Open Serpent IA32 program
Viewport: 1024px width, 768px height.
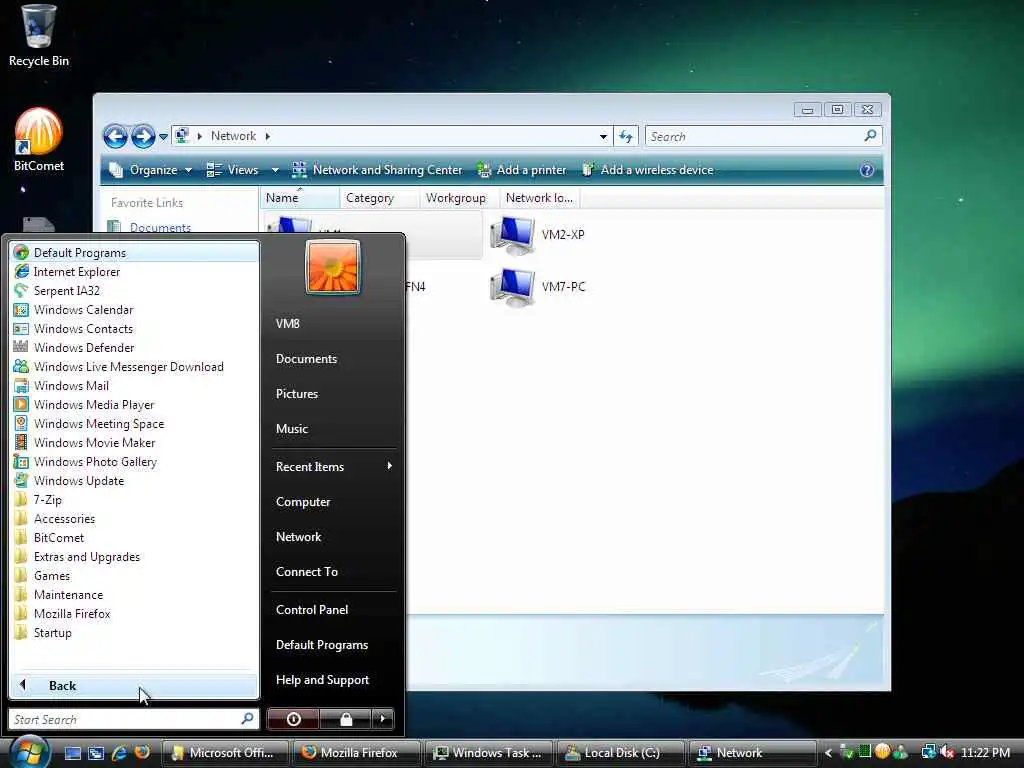[135, 291]
